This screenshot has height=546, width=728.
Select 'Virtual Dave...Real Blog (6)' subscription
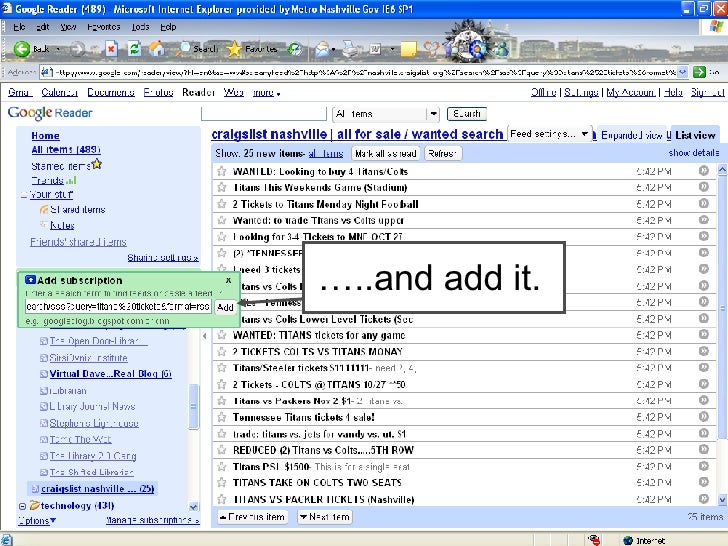tap(110, 373)
